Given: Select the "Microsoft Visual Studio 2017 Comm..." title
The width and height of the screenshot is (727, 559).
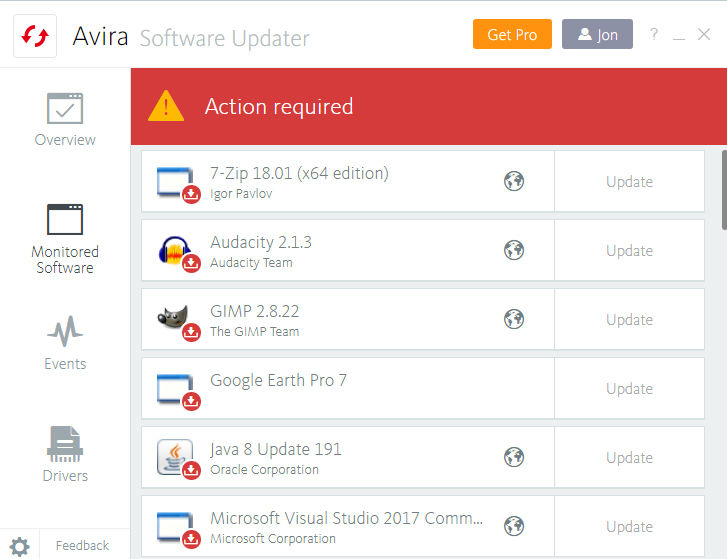Looking at the screenshot, I should 346,518.
